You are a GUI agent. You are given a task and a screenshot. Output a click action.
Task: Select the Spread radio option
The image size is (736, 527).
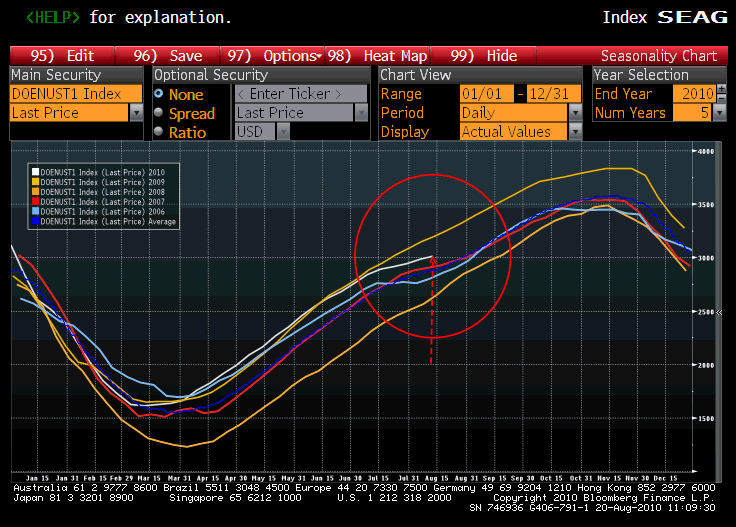(x=159, y=113)
